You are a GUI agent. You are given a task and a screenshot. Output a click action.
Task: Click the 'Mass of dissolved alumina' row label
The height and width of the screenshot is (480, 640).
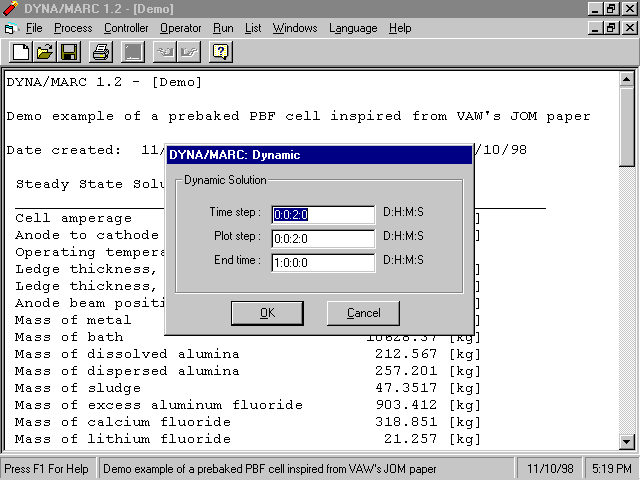127,354
